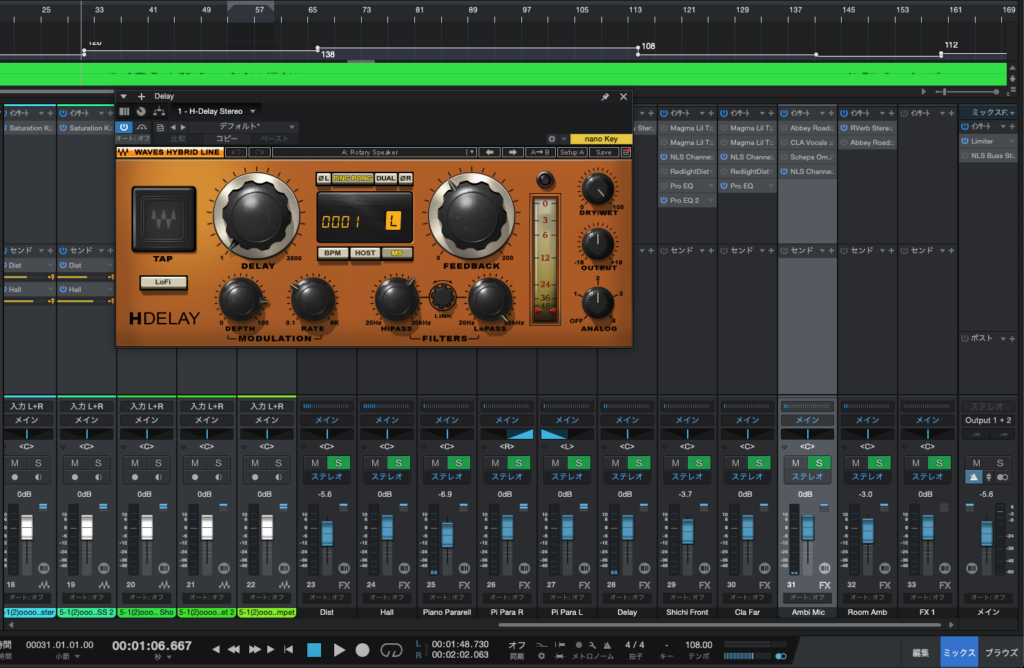Mute the Hall channel
The height and width of the screenshot is (668, 1024).
376,463
